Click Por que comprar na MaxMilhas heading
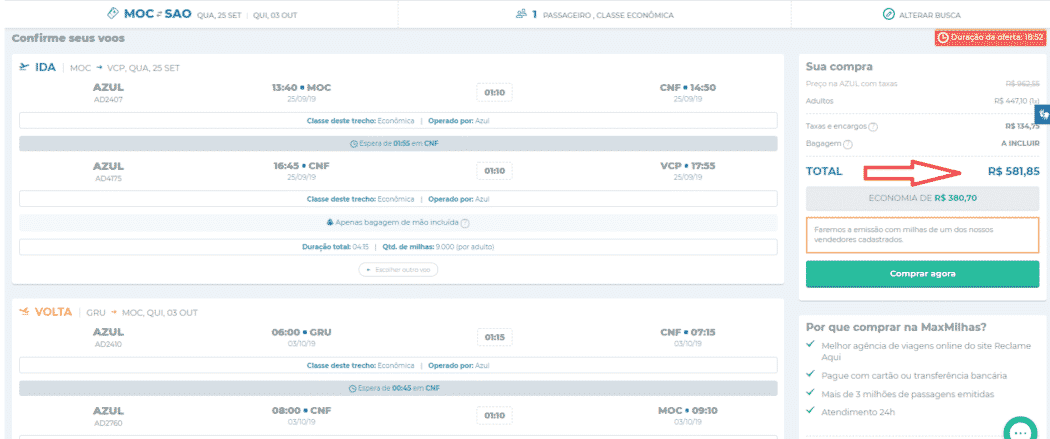The width and height of the screenshot is (1050, 439). coord(896,327)
